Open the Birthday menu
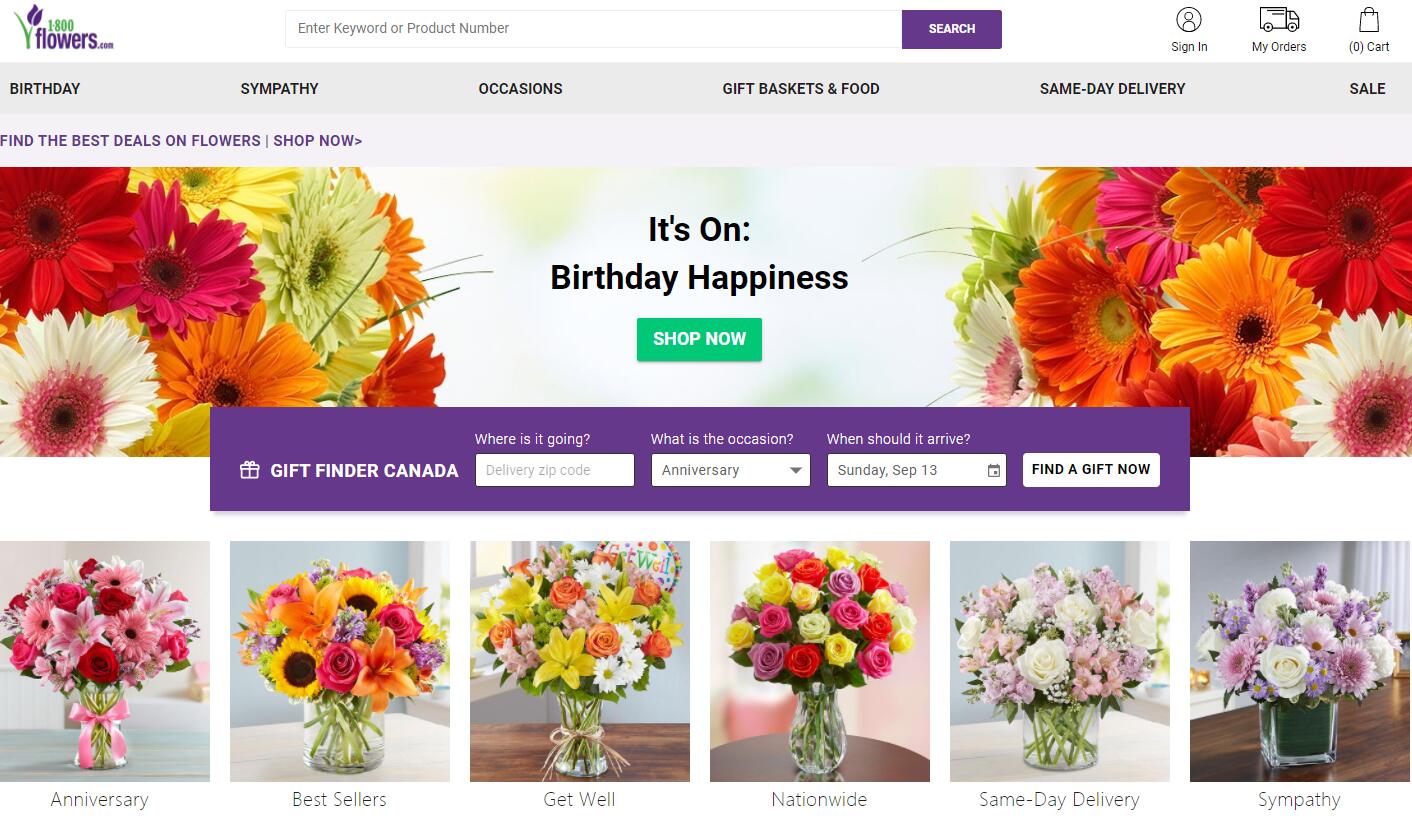Image resolution: width=1412 pixels, height=819 pixels. coord(45,89)
